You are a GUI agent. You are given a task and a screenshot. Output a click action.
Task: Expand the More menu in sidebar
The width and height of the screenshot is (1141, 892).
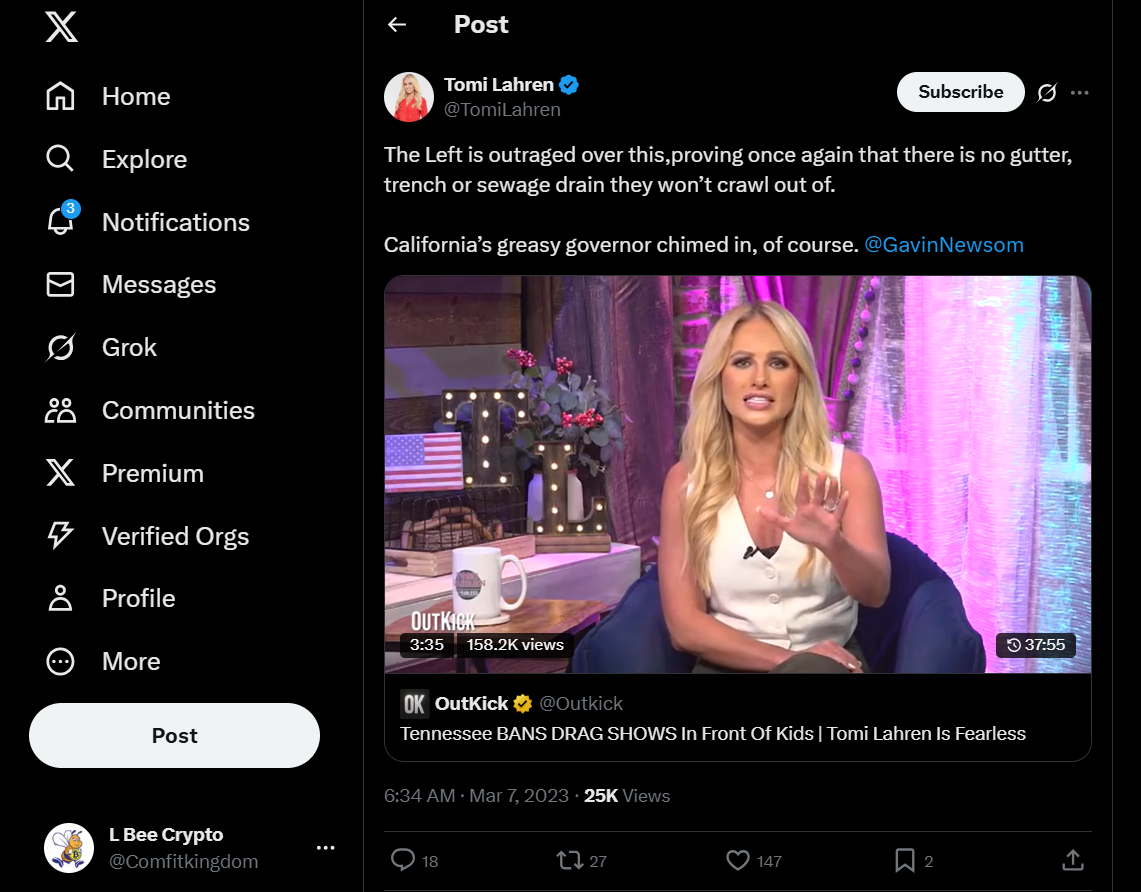click(61, 661)
